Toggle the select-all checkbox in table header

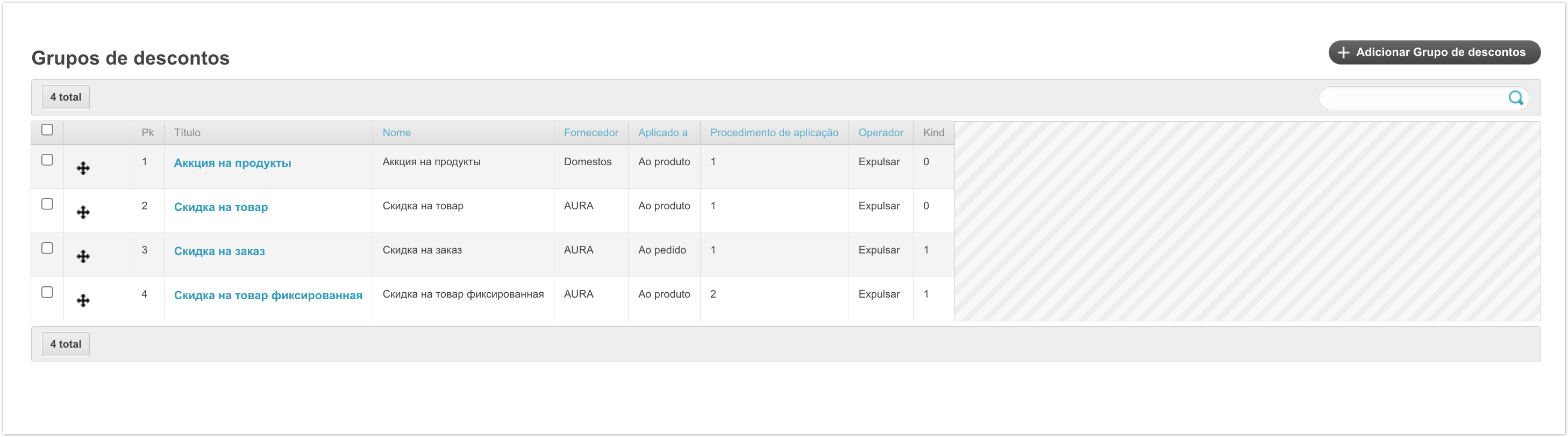[x=47, y=130]
